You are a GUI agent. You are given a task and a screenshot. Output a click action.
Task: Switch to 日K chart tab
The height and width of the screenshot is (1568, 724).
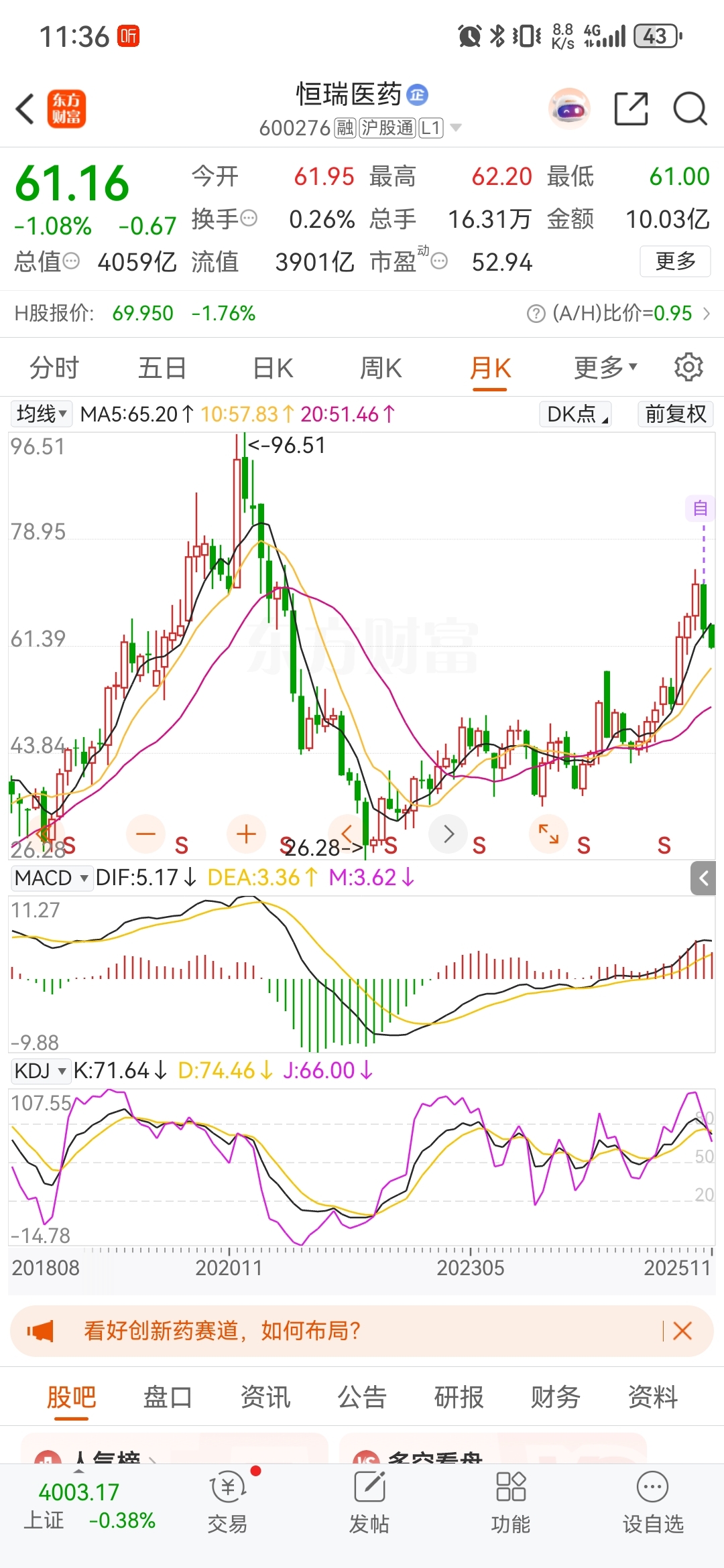(x=273, y=368)
